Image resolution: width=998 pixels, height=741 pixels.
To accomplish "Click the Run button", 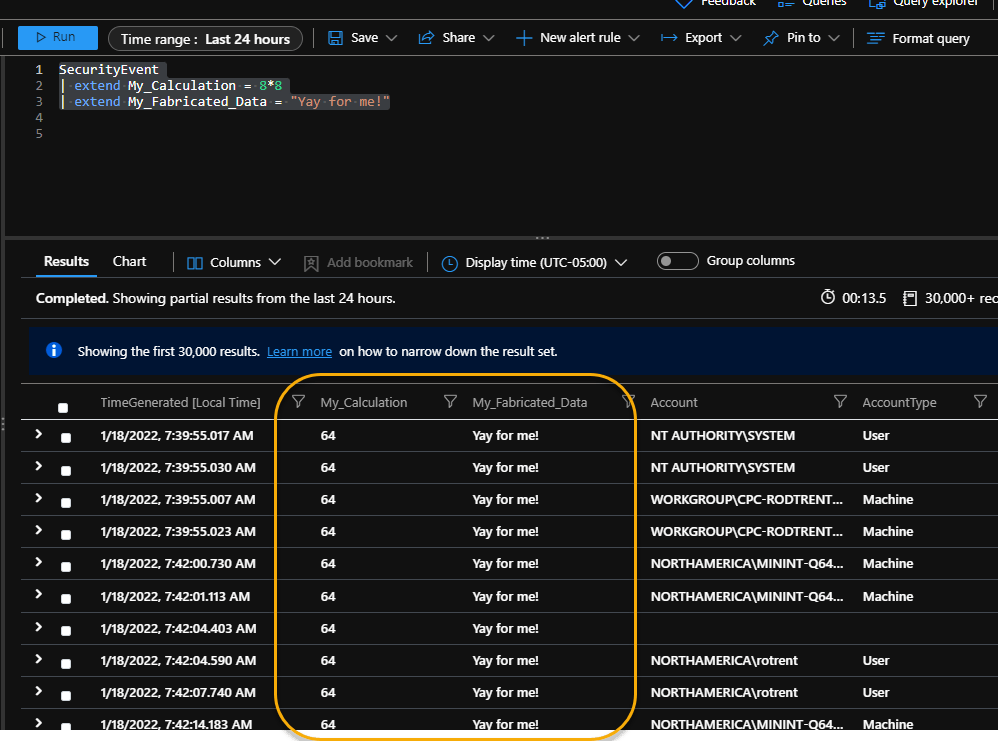I will tap(57, 36).
